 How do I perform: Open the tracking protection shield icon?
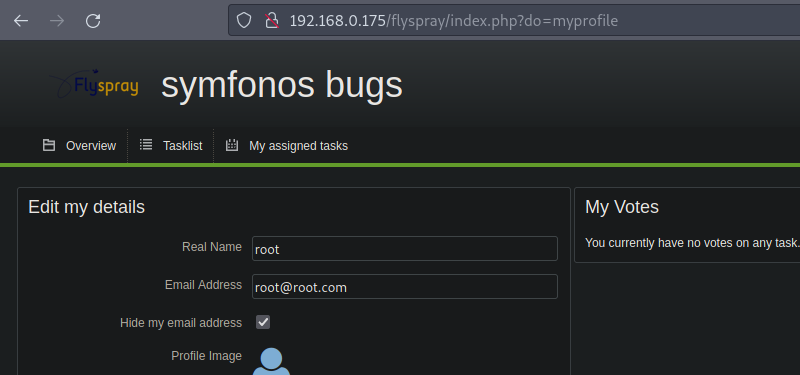coord(244,20)
